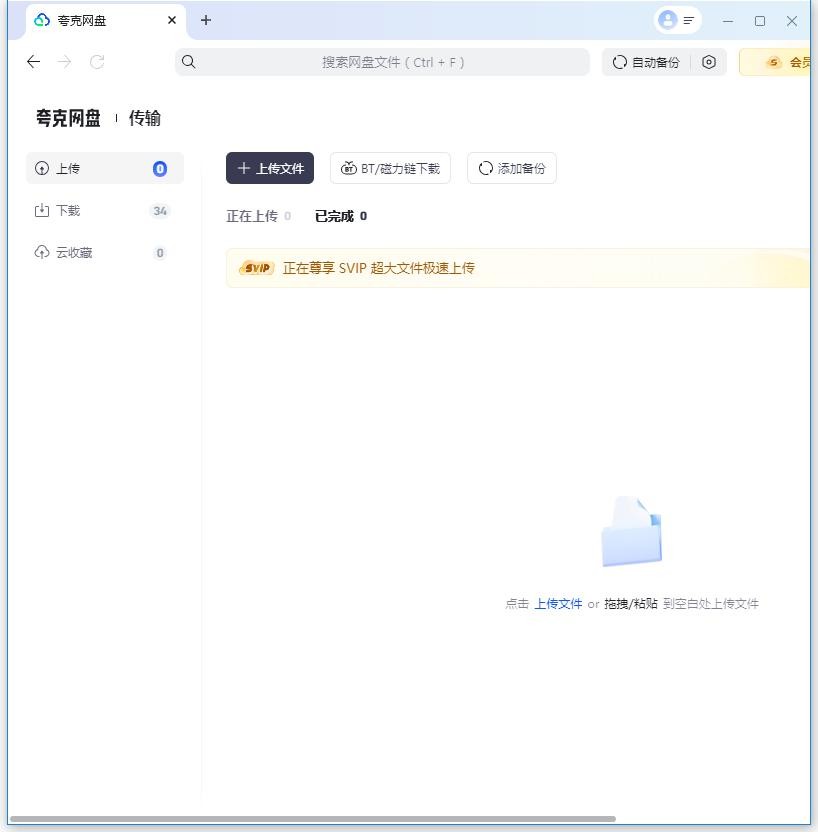This screenshot has height=832, width=818.
Task: Click the SVIP 超大文件极速上传 banner text
Action: coord(379,268)
